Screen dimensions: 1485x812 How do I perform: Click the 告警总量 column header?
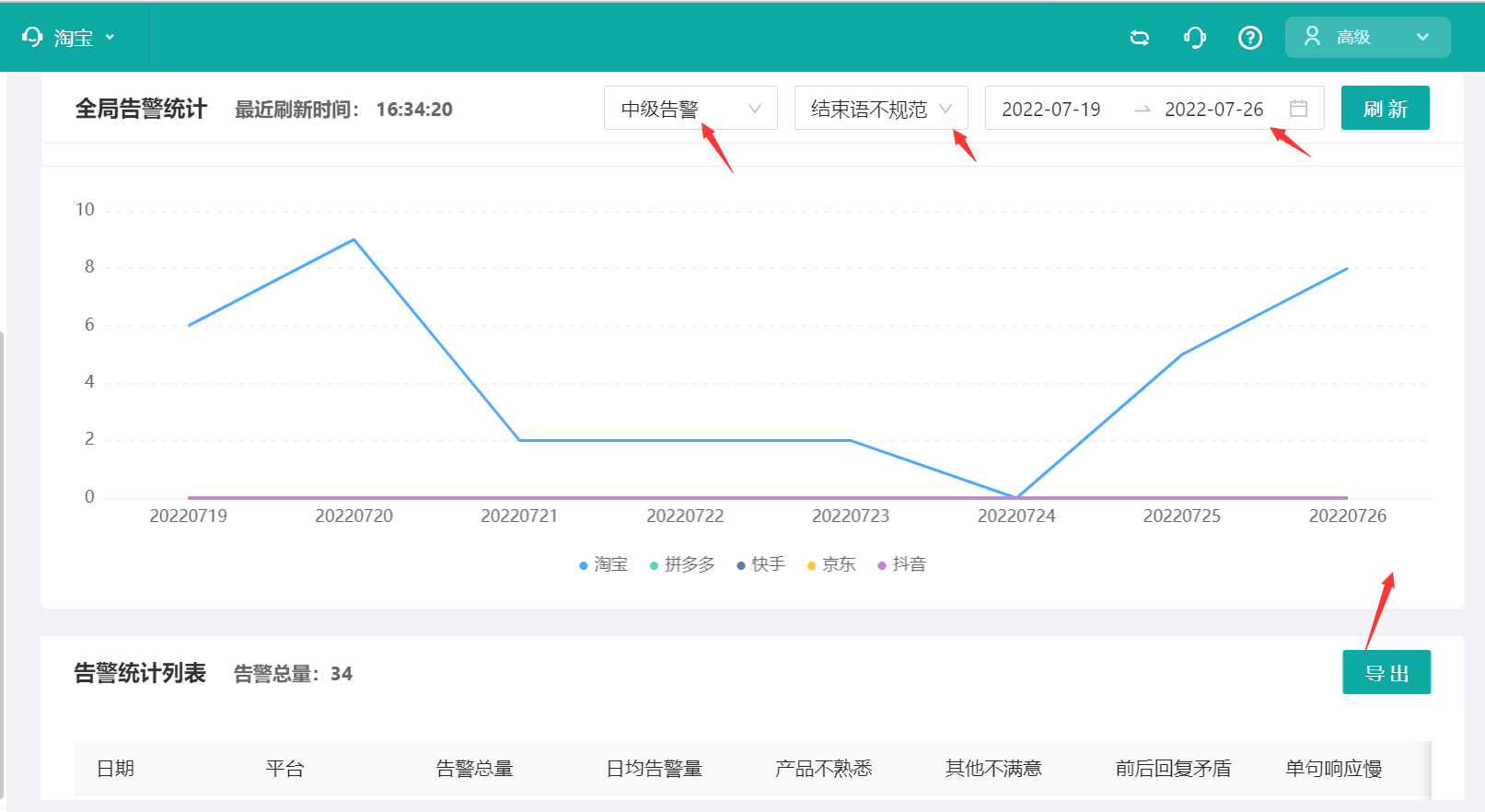coord(474,768)
